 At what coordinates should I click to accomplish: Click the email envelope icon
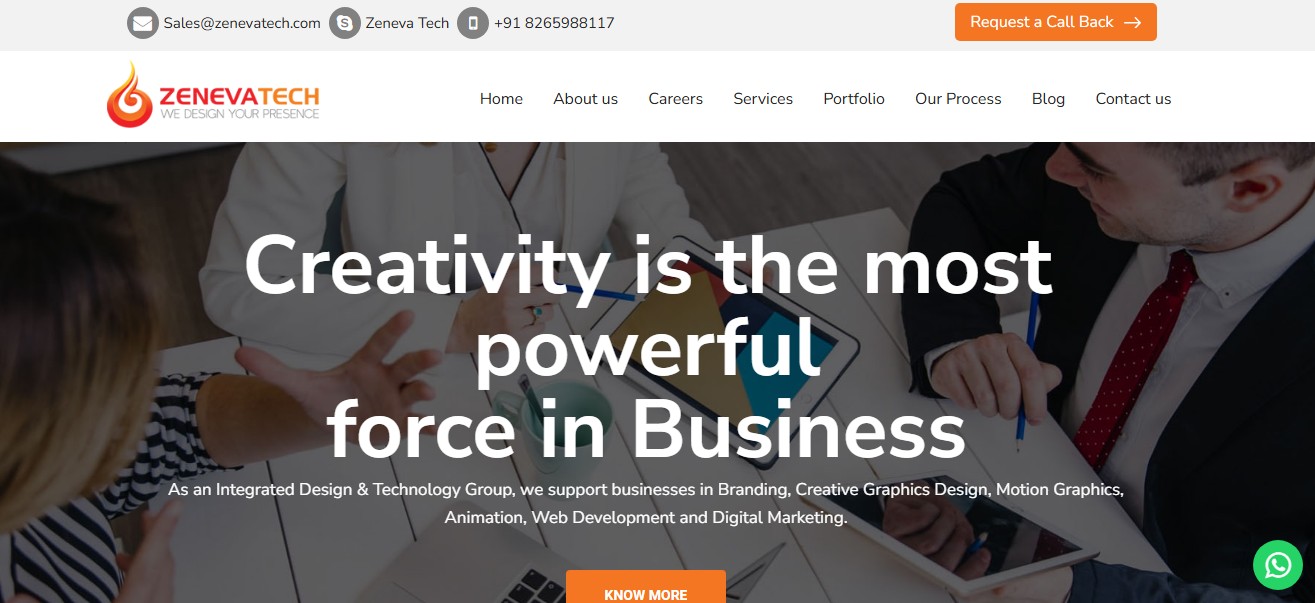point(143,23)
